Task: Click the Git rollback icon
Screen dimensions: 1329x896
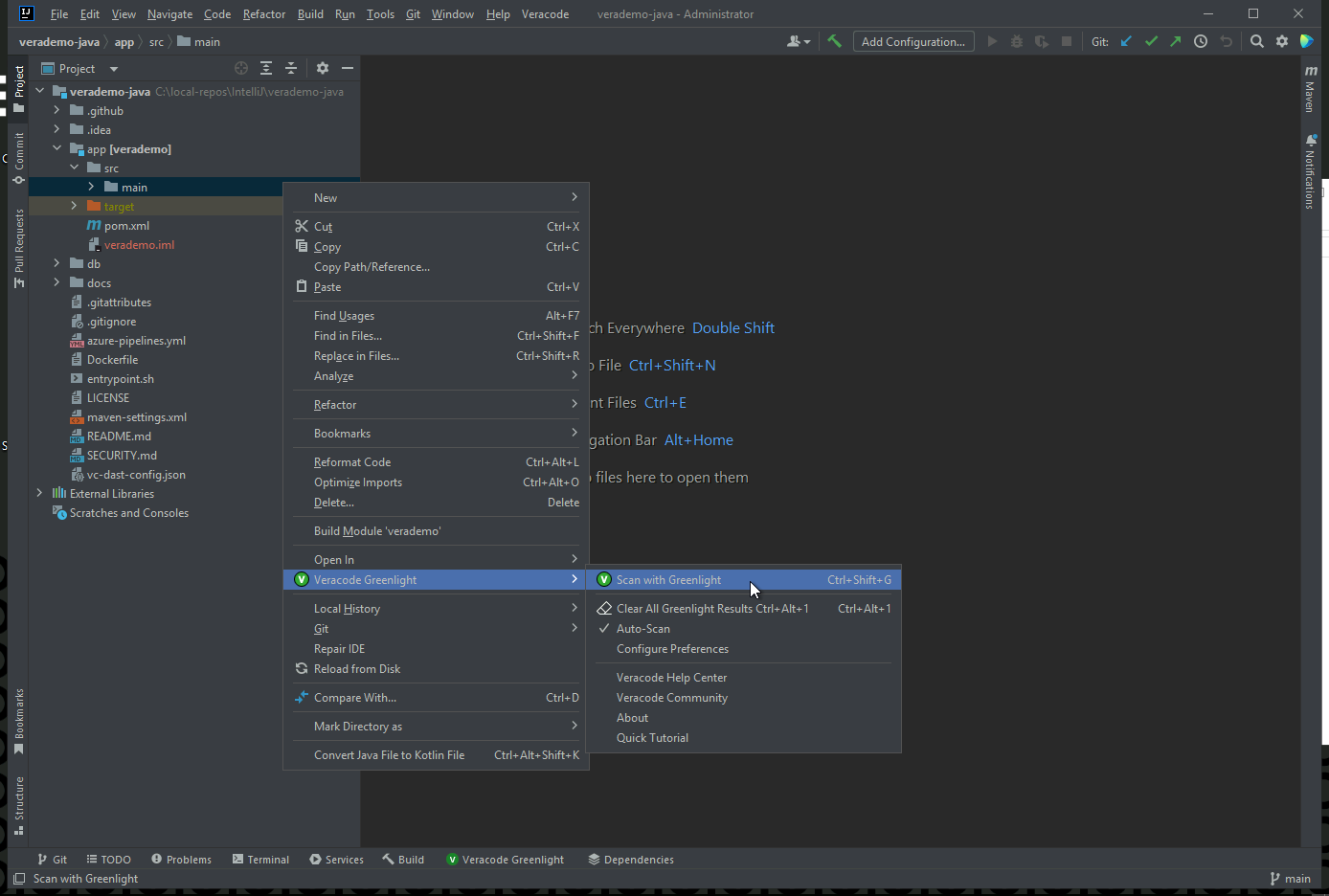Action: [1226, 41]
